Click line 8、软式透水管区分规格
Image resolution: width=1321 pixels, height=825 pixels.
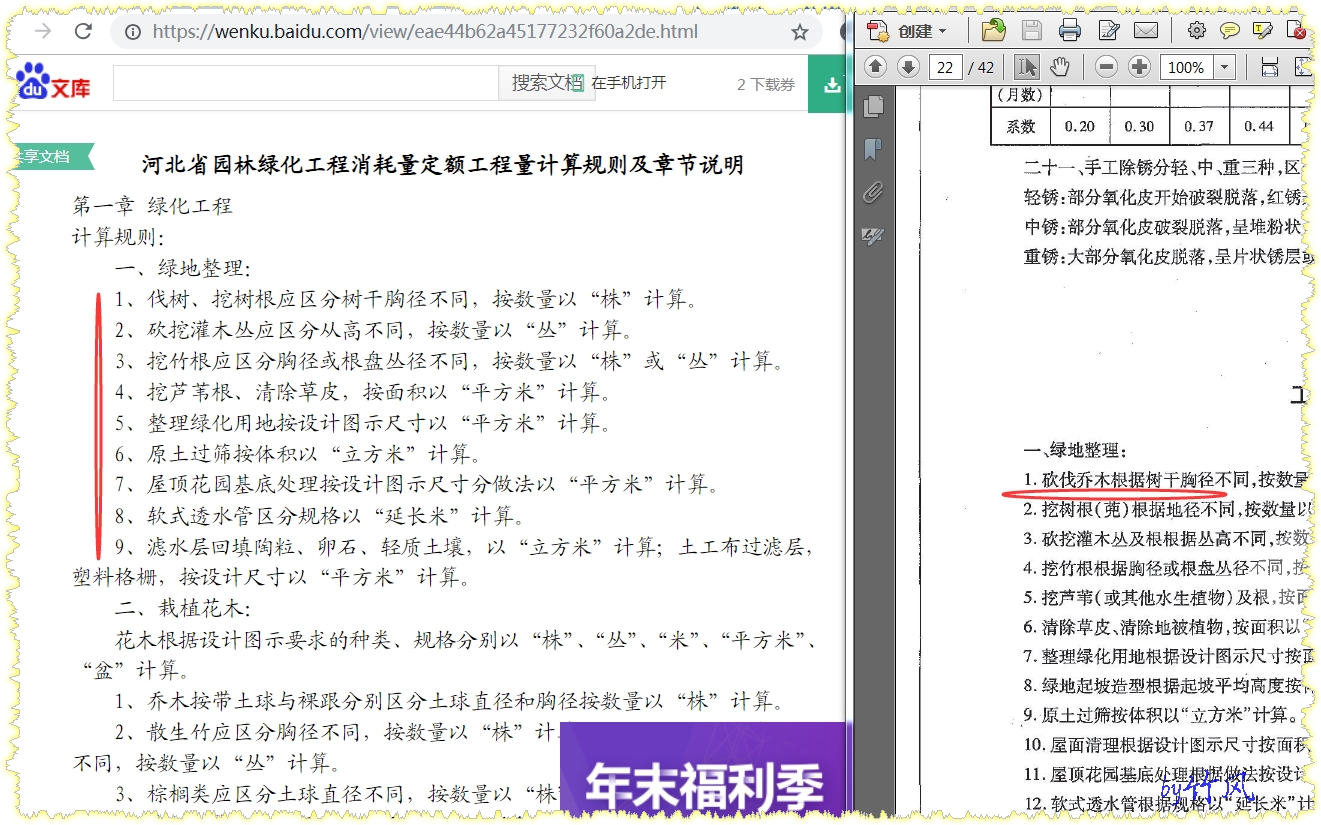[319, 516]
